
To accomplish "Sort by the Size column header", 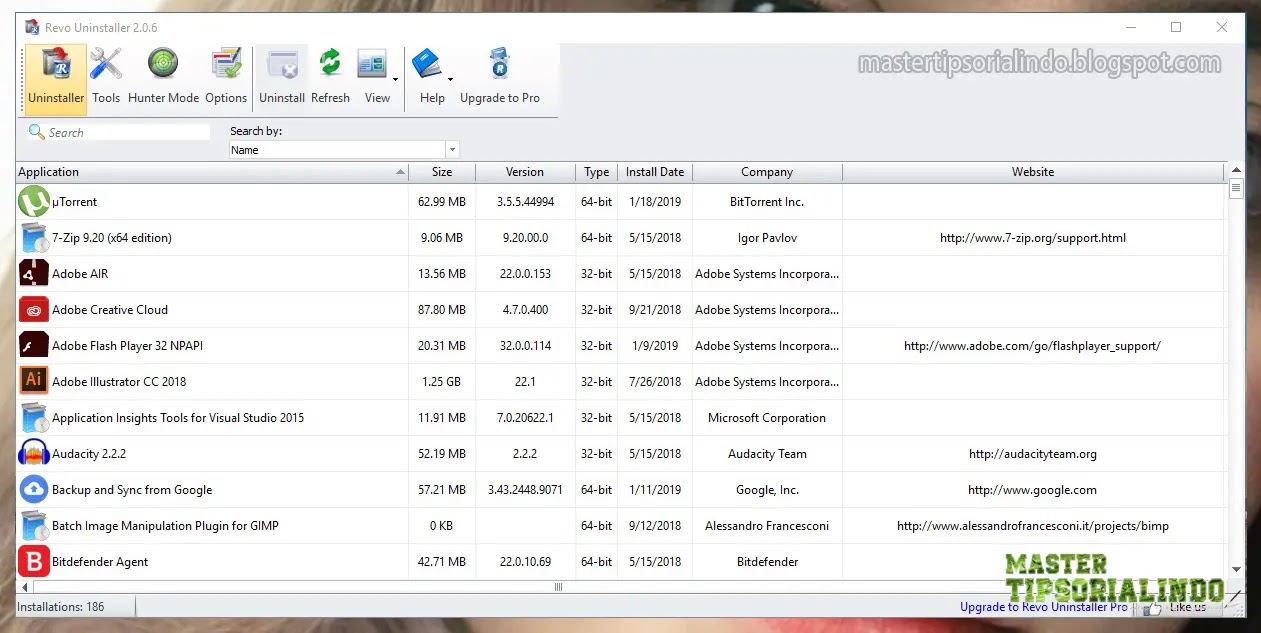I will point(442,172).
